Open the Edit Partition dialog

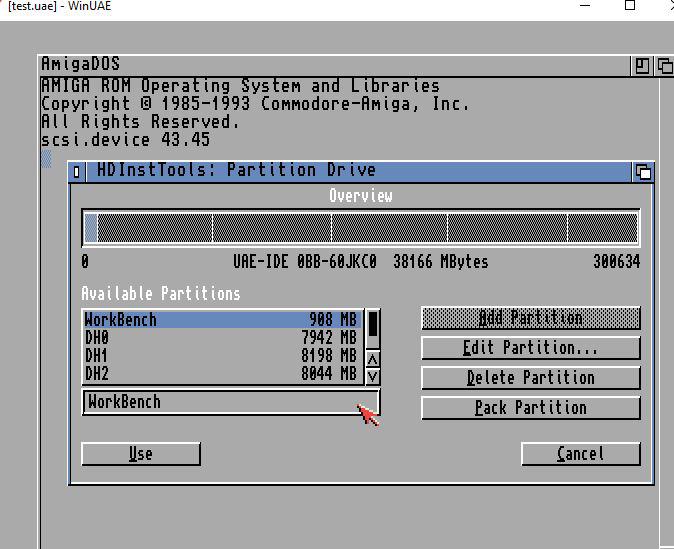(531, 348)
